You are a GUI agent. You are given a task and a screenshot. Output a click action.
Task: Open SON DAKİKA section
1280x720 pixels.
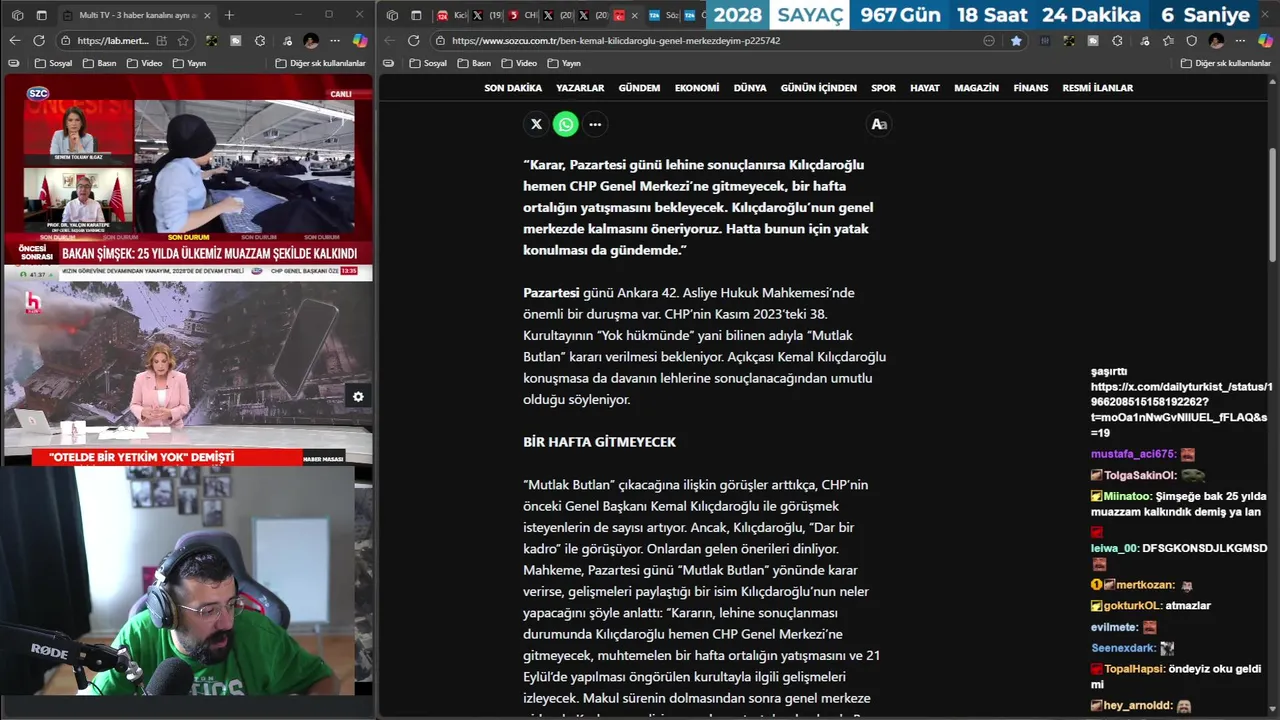[x=513, y=88]
